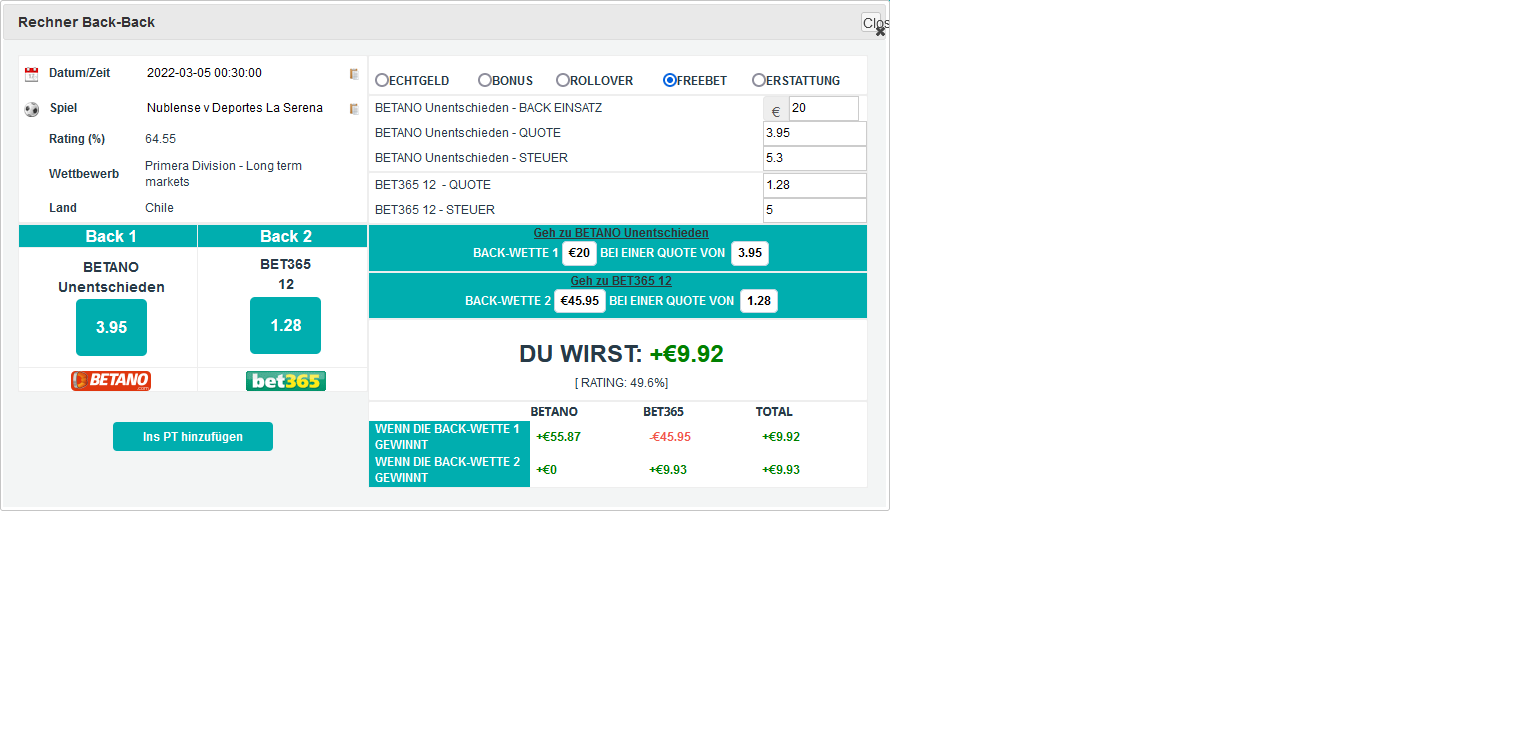Click the RATING: 49.6% text
Screen dimensions: 1529x738
(621, 383)
